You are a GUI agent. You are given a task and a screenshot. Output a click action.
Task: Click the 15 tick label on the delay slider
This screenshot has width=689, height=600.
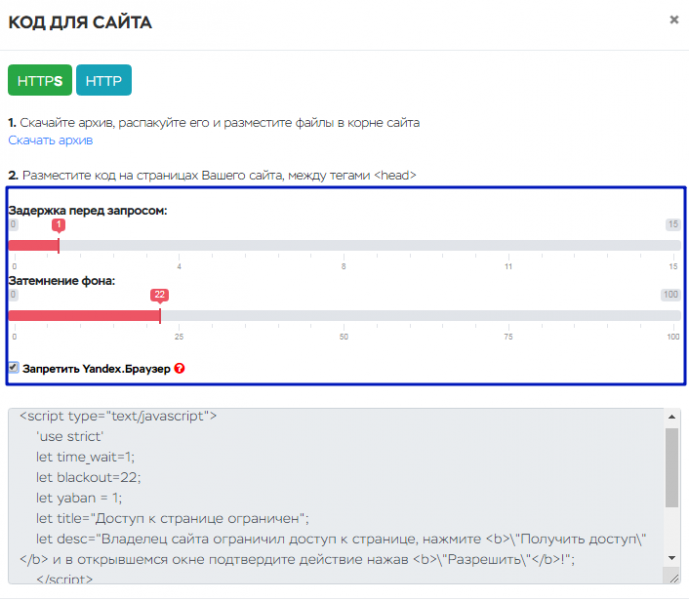pyautogui.click(x=673, y=266)
